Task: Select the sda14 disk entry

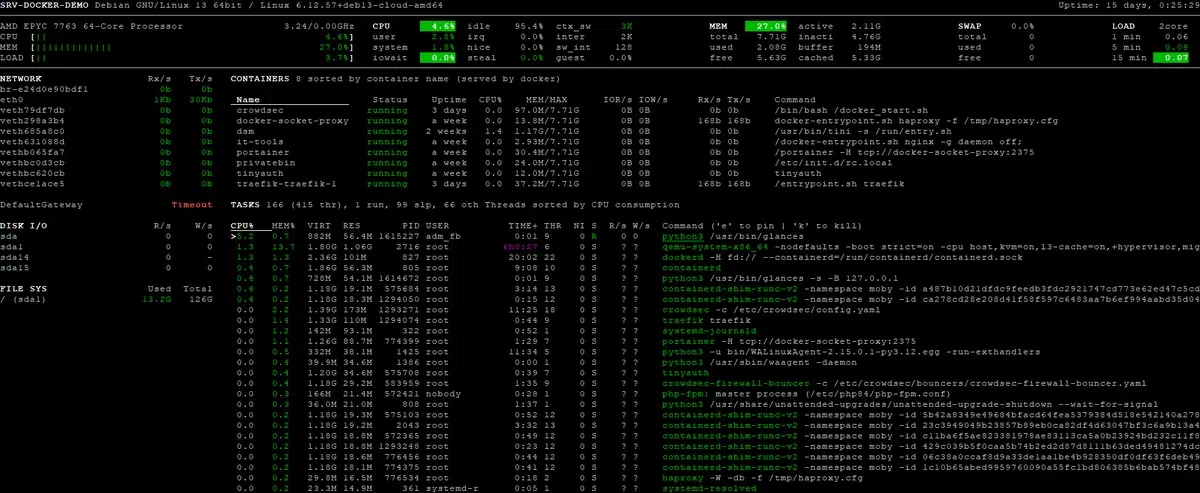Action: (x=15, y=257)
